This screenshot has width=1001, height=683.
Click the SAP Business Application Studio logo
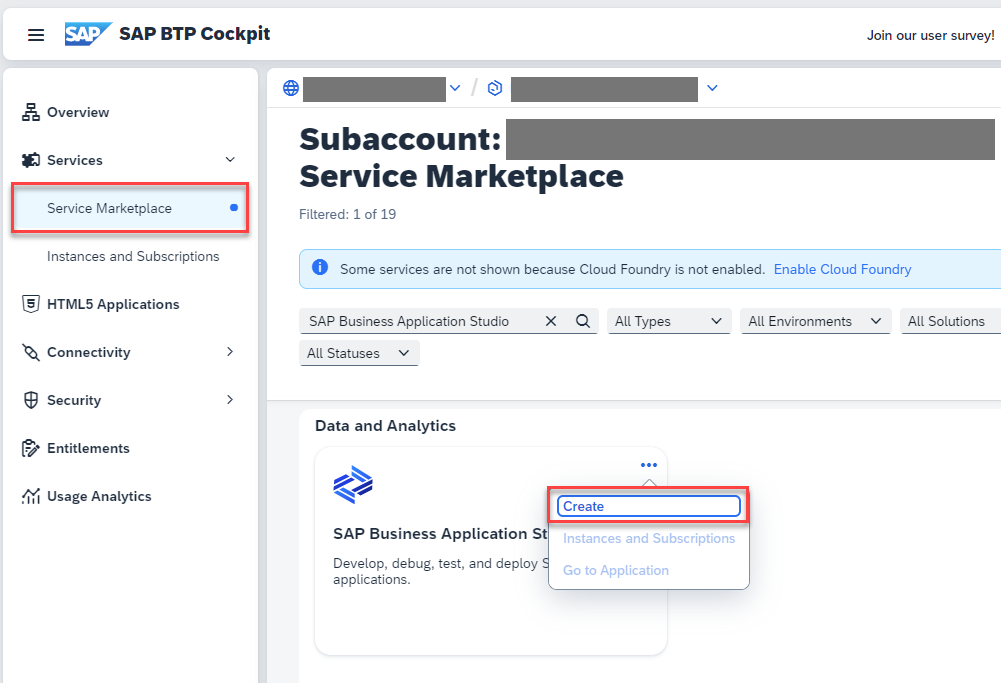[353, 484]
